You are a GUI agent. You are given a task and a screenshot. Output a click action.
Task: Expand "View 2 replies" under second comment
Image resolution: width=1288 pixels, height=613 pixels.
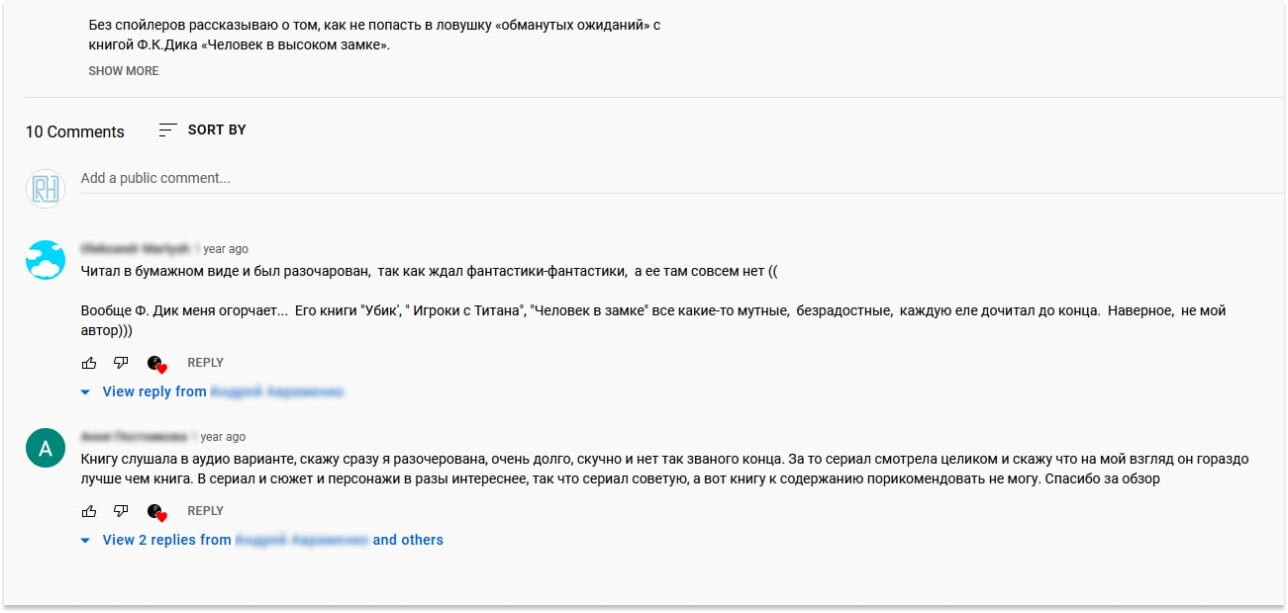pos(262,540)
